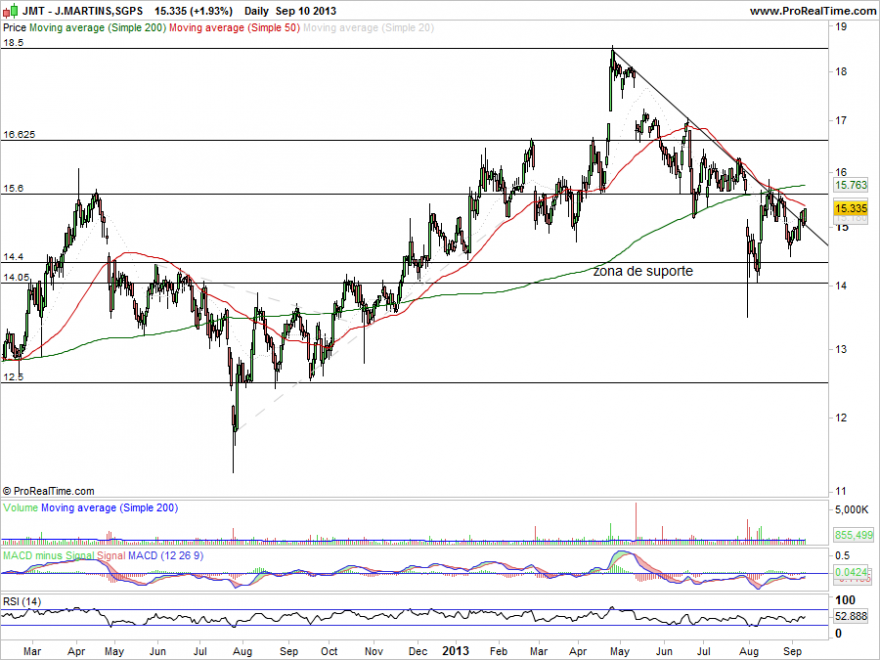The height and width of the screenshot is (660, 880).
Task: Click the MACD (12 26 9) legend
Action: (166, 556)
